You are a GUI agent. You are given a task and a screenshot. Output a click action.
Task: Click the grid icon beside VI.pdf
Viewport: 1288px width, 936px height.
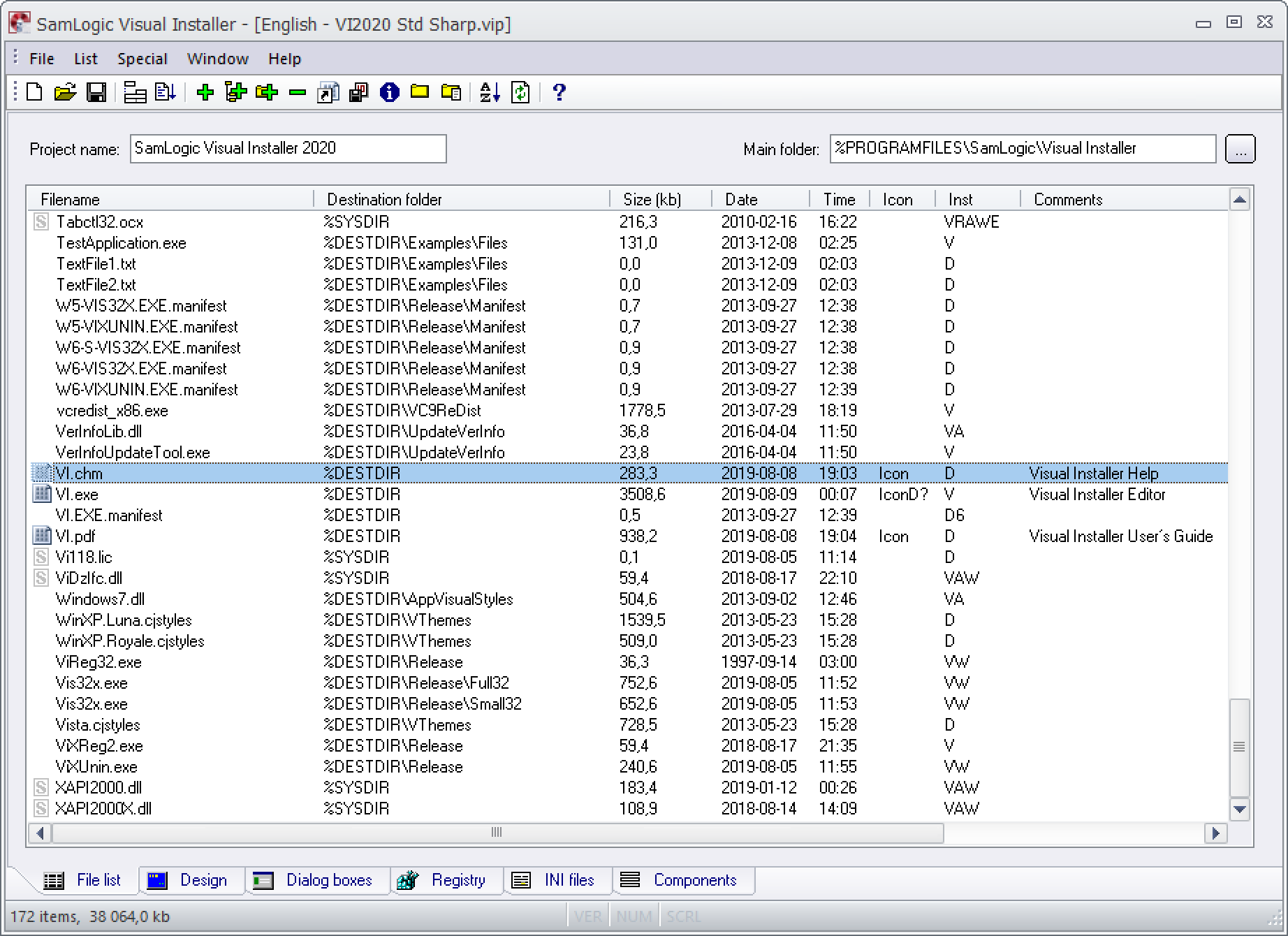click(42, 536)
